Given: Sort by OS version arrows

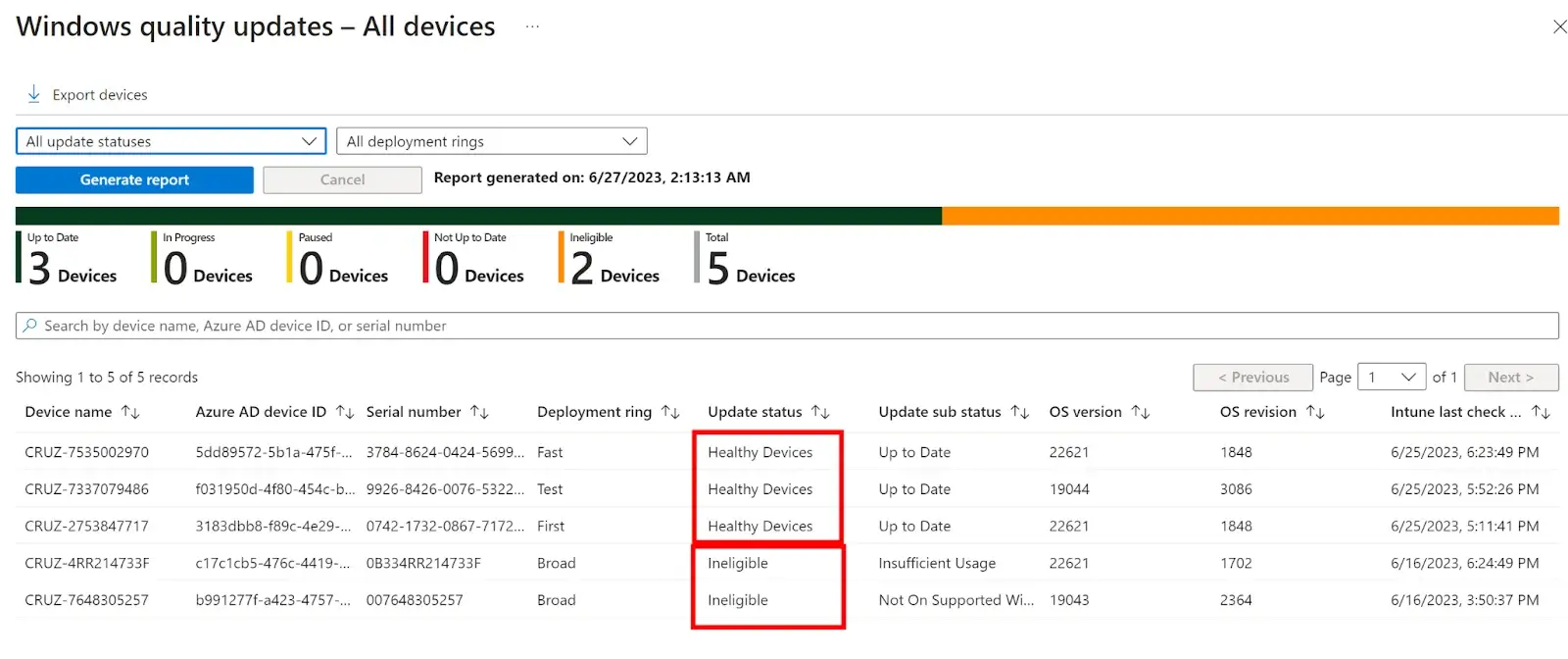Looking at the screenshot, I should [x=1140, y=412].
